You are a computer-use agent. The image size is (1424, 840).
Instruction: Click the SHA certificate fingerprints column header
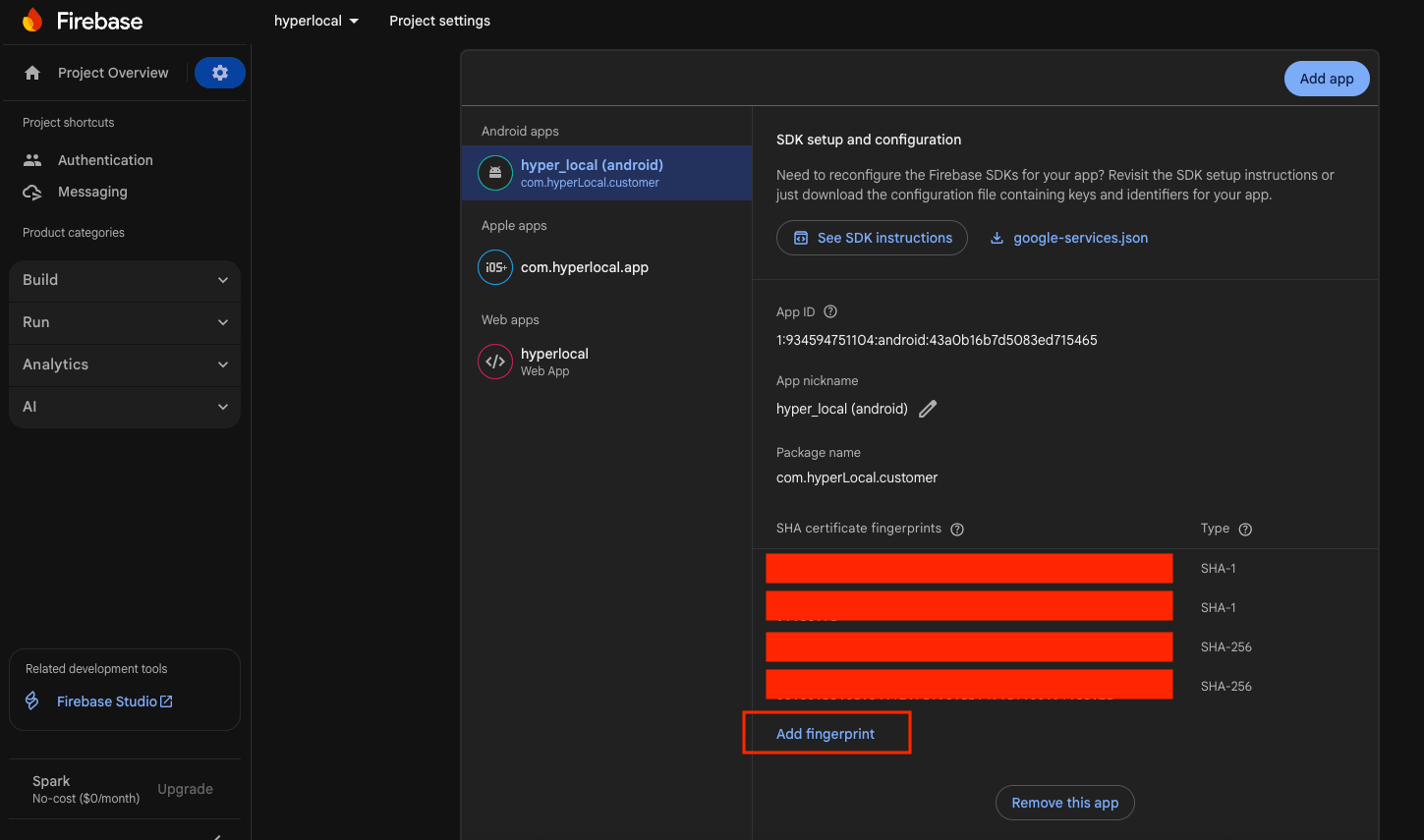point(859,529)
